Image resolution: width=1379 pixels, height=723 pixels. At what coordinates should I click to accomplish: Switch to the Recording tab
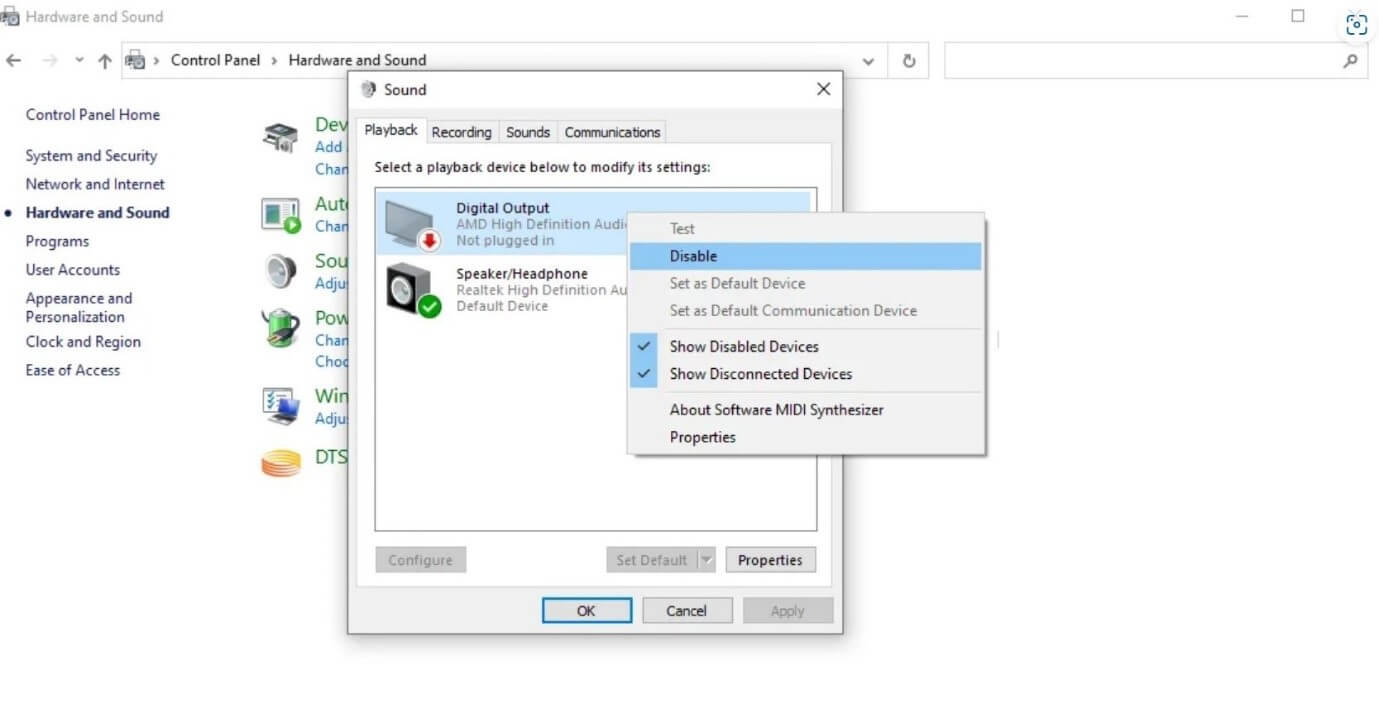click(x=461, y=131)
